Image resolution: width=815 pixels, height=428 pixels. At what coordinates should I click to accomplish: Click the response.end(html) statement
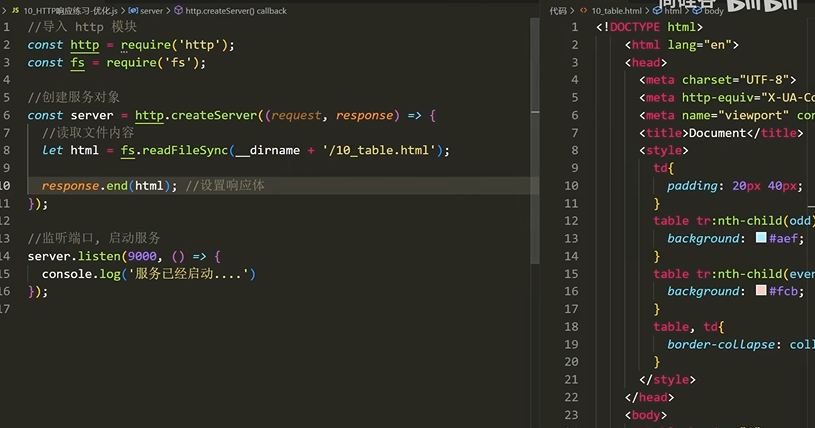click(x=109, y=186)
